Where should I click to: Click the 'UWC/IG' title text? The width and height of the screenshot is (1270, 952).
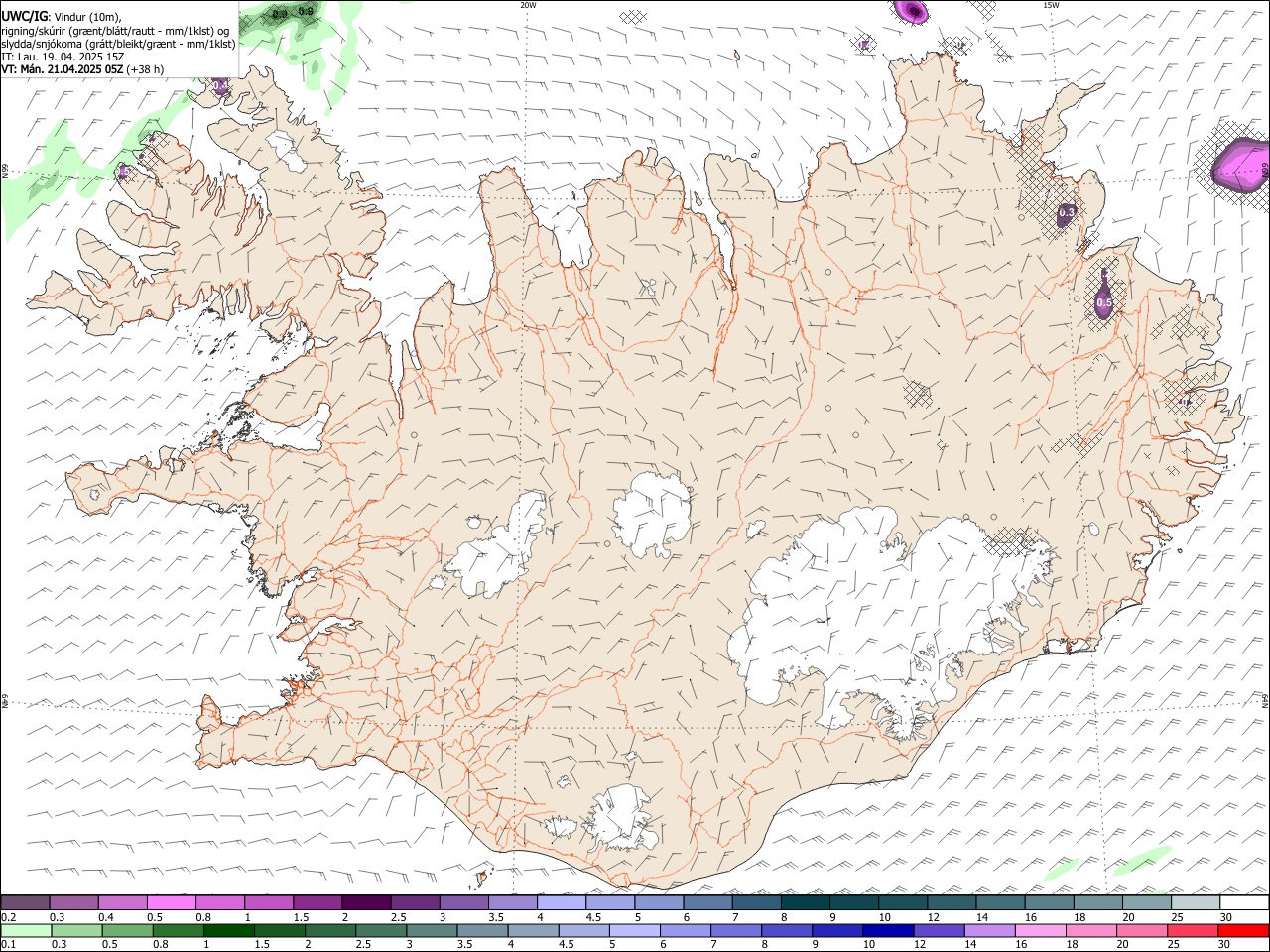click(x=25, y=16)
